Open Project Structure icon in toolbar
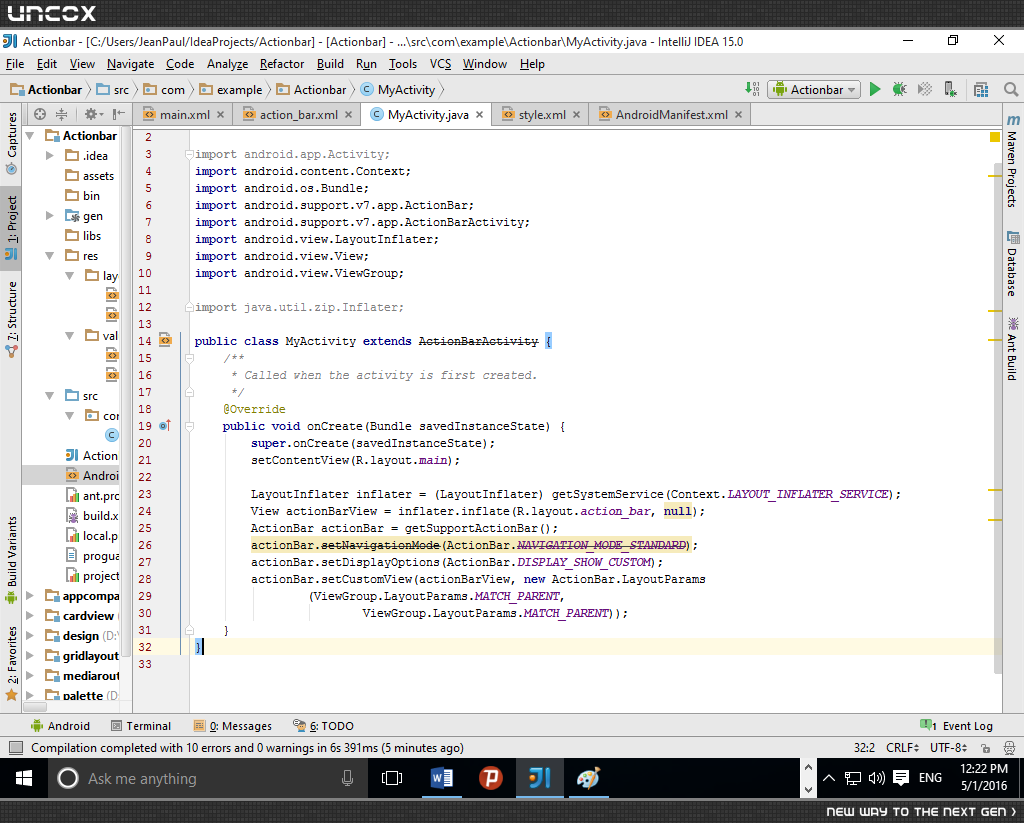This screenshot has width=1024, height=823. 981,89
